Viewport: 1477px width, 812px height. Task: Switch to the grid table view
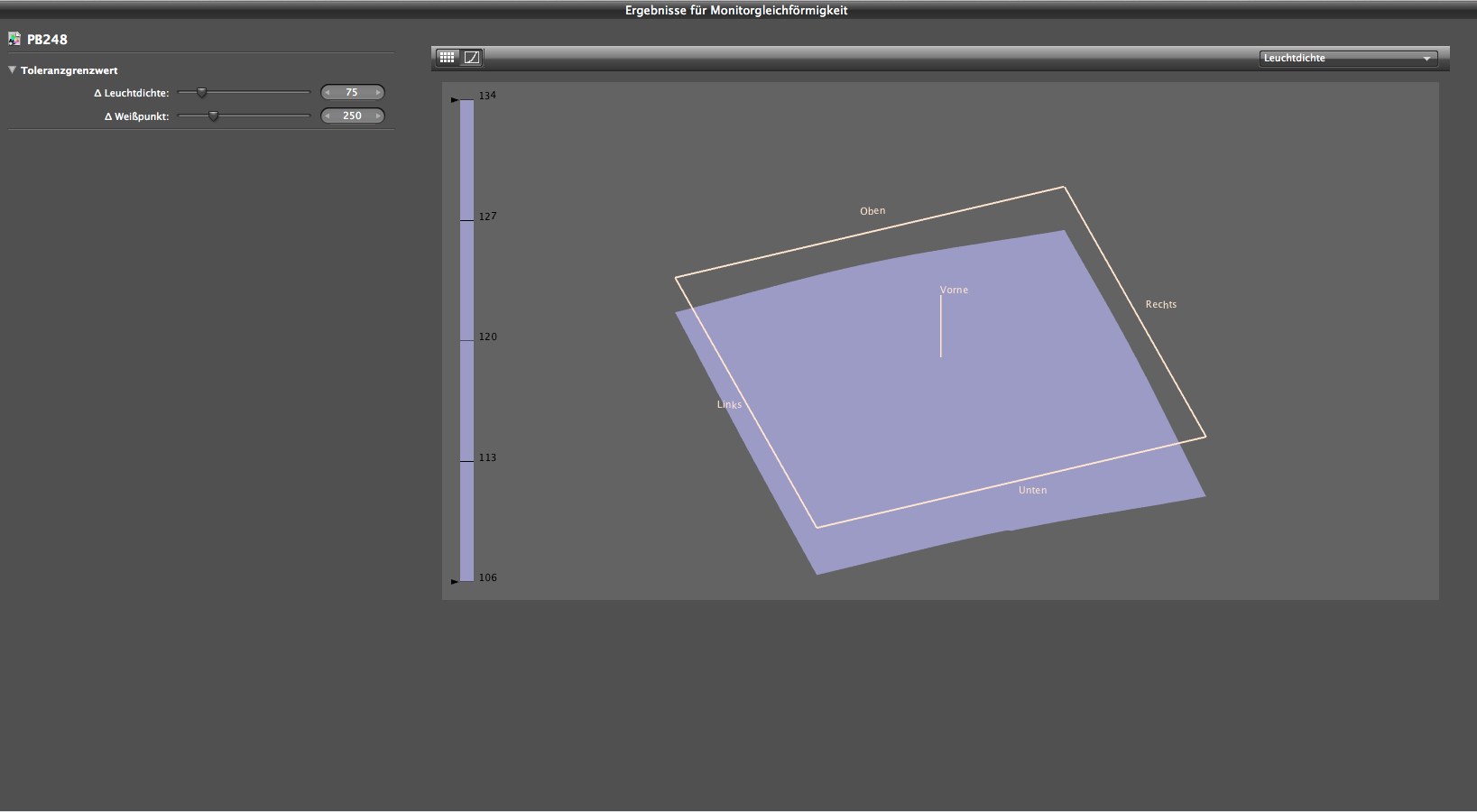[448, 58]
